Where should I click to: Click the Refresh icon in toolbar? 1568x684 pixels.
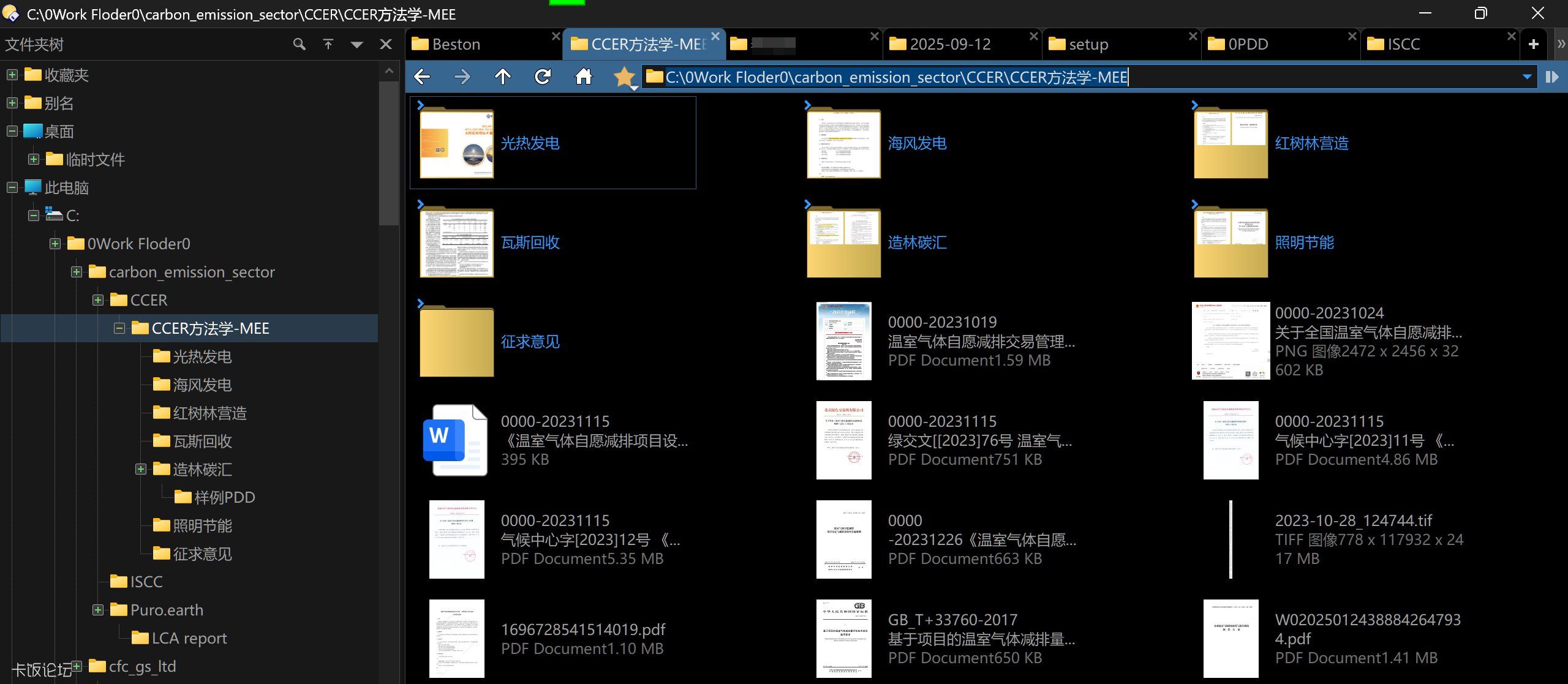point(543,77)
